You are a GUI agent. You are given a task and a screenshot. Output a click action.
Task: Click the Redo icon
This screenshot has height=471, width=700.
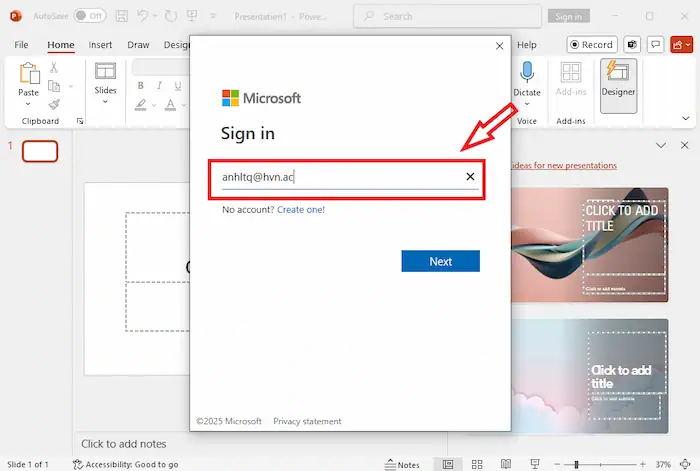[171, 16]
